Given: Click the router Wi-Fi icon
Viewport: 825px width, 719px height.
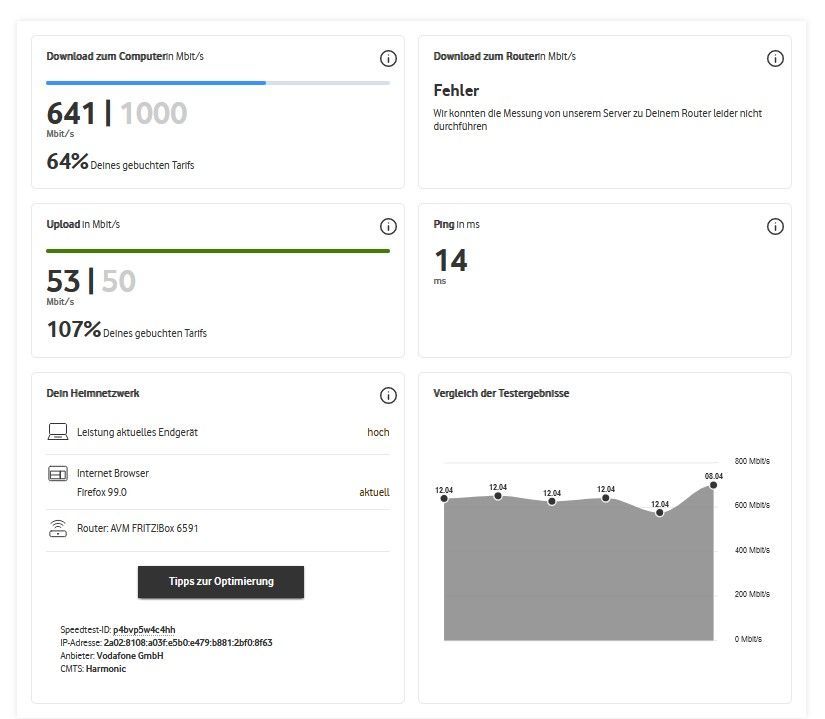Looking at the screenshot, I should 57,528.
